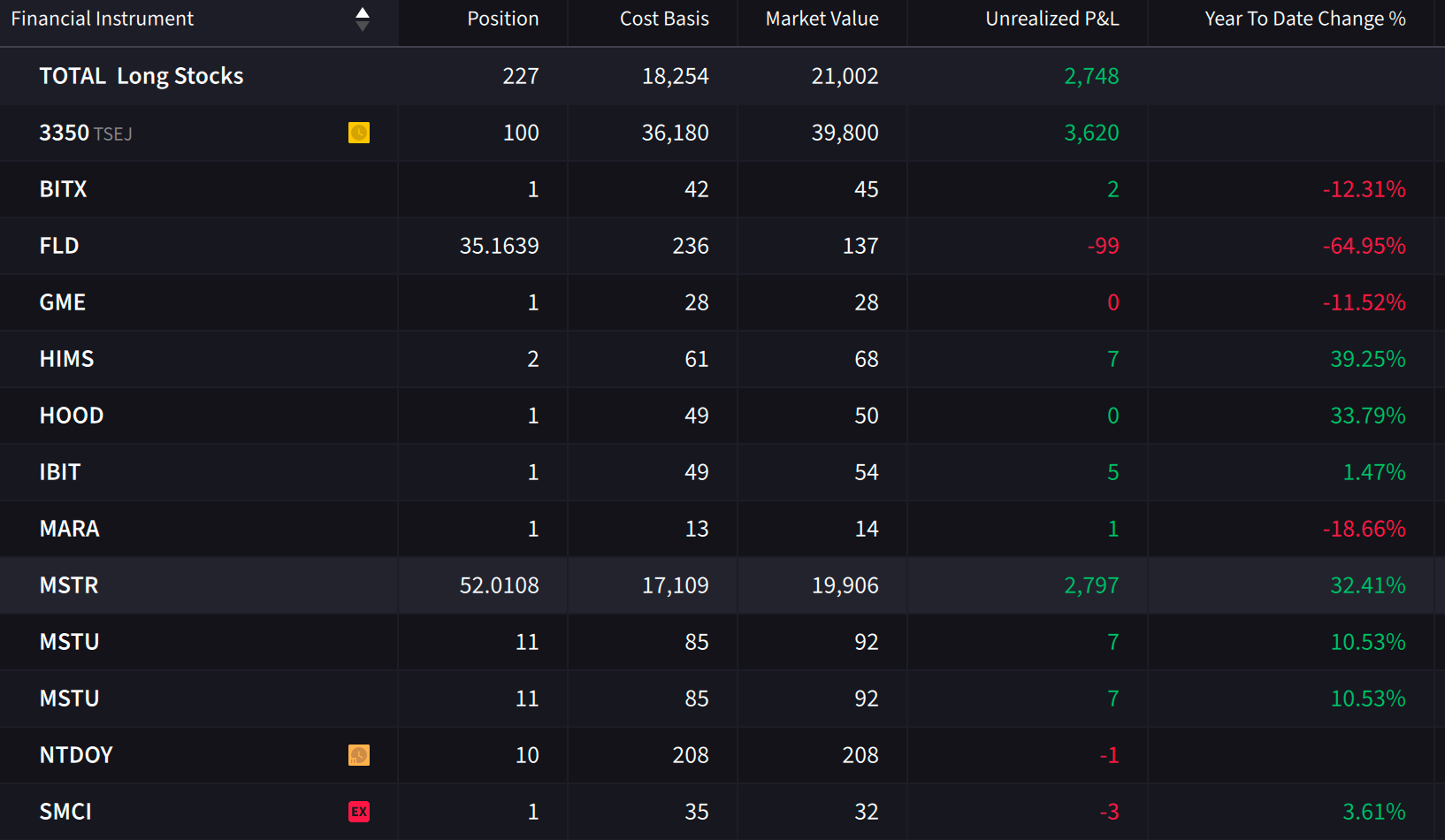Click MSTR market value 19,906

[845, 585]
